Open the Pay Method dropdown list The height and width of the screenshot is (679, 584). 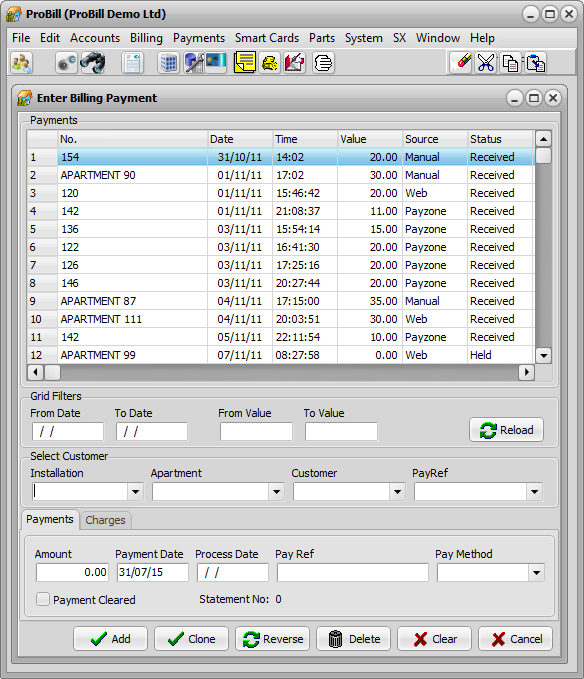click(536, 572)
